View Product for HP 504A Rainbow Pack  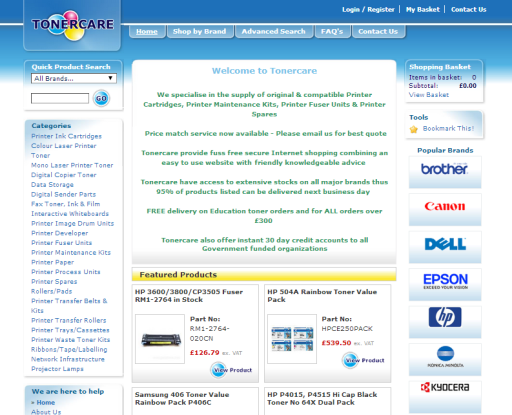coord(363,360)
